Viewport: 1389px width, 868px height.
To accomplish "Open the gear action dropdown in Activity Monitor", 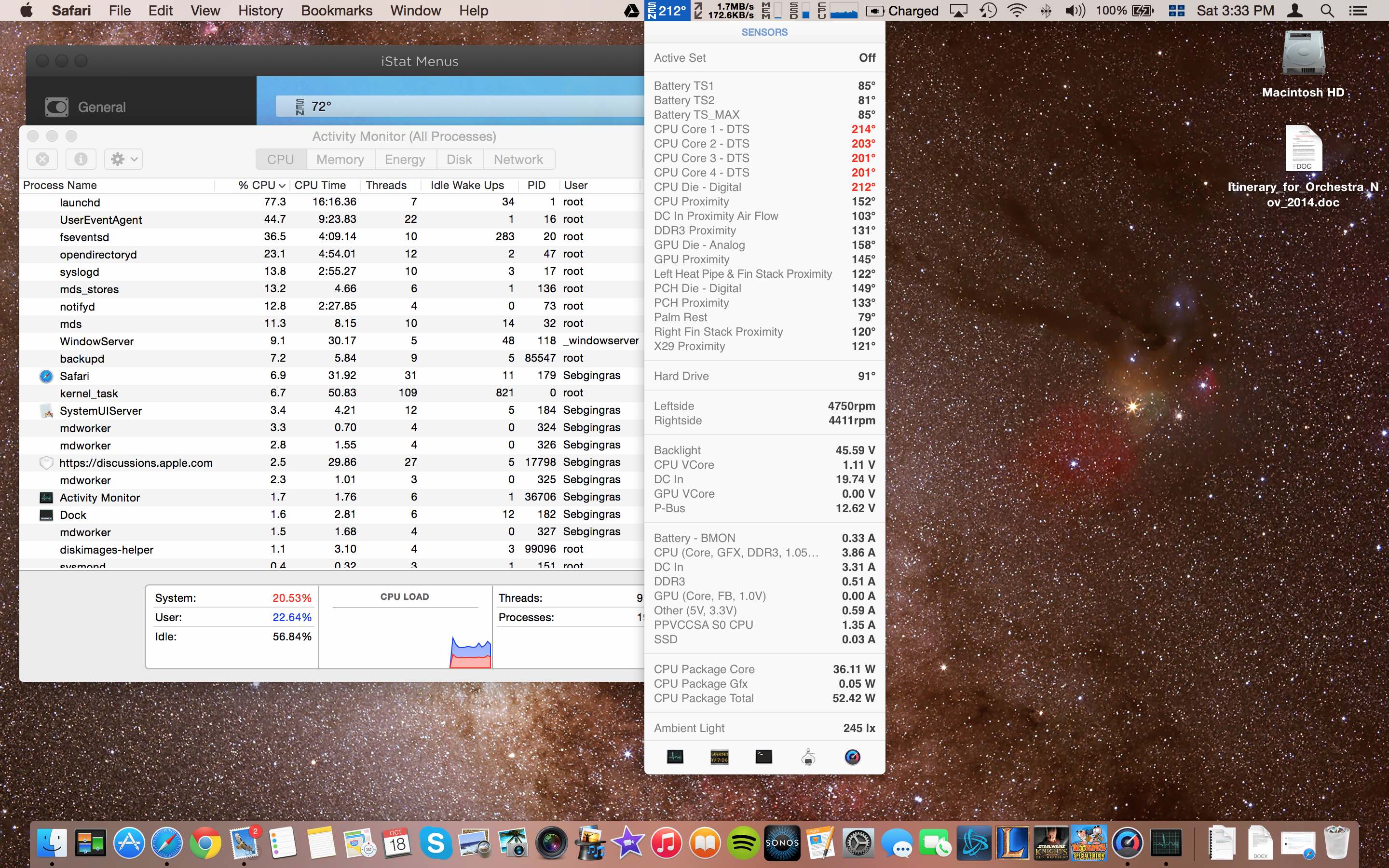I will click(123, 159).
